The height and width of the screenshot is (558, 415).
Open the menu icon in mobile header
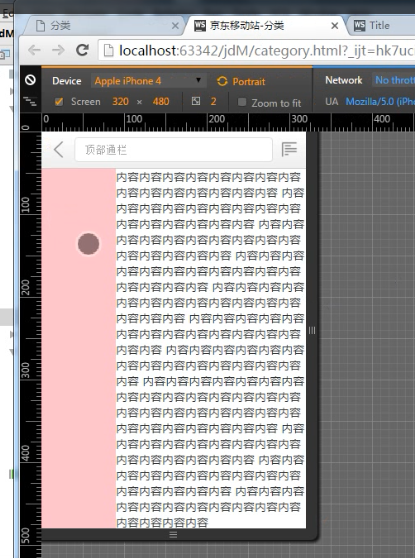tap(289, 149)
